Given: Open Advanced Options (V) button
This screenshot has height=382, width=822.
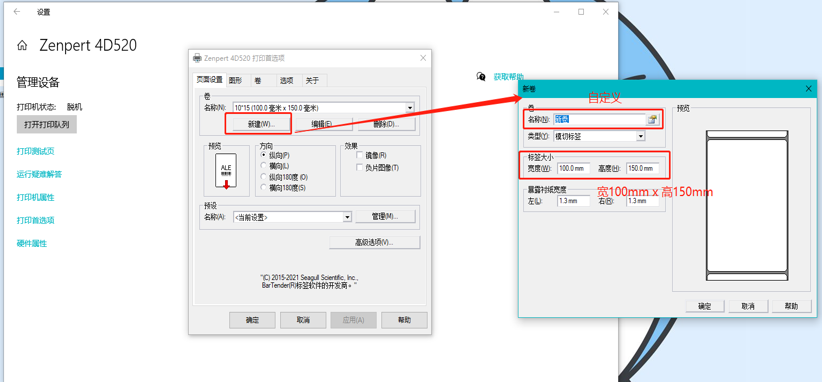Looking at the screenshot, I should (375, 242).
